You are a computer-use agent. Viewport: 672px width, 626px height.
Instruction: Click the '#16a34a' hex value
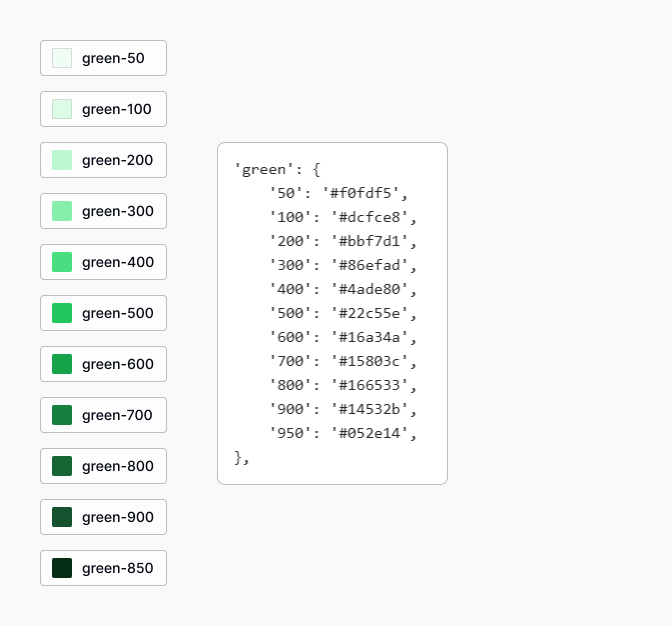tap(372, 337)
